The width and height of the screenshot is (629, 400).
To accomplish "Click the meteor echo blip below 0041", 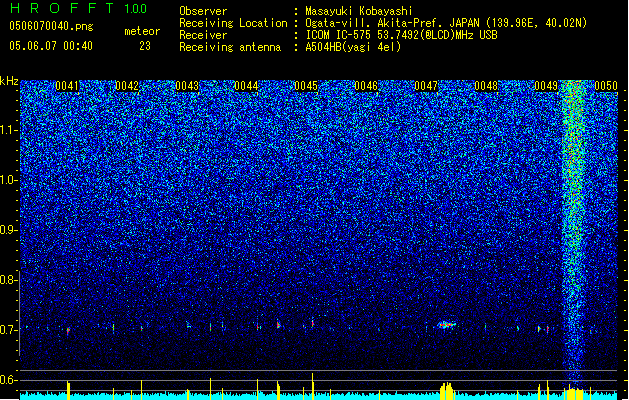I will coord(68,331).
